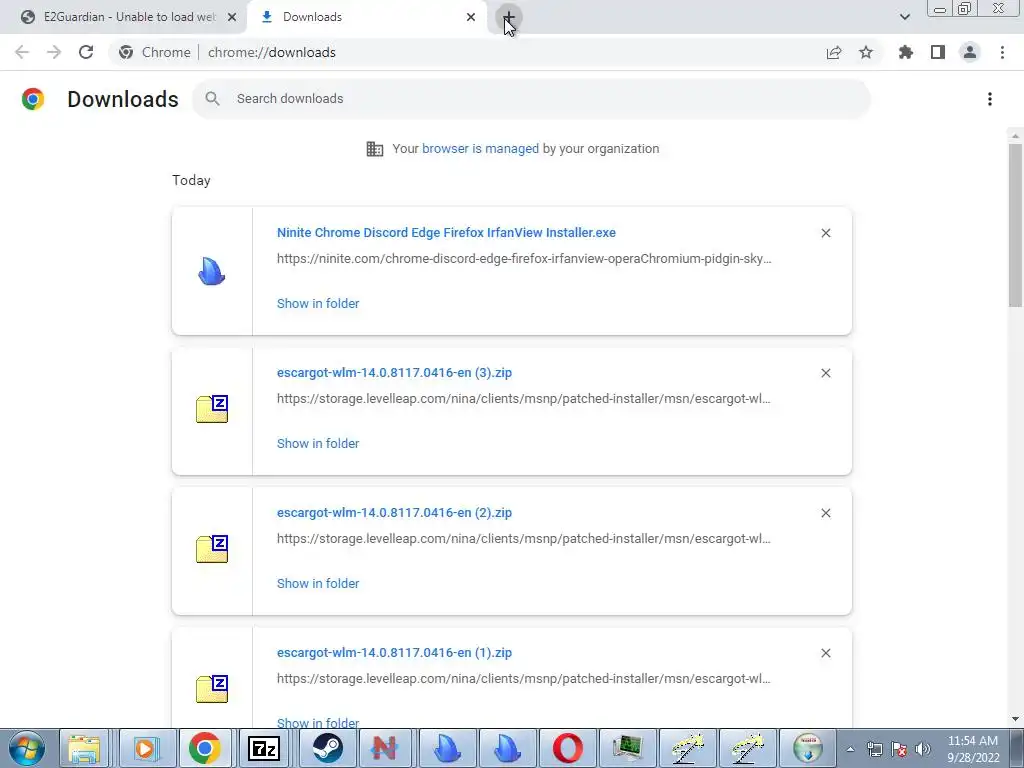Image resolution: width=1024 pixels, height=768 pixels.
Task: Show escargot-wlm (2).zip in folder
Action: [318, 584]
